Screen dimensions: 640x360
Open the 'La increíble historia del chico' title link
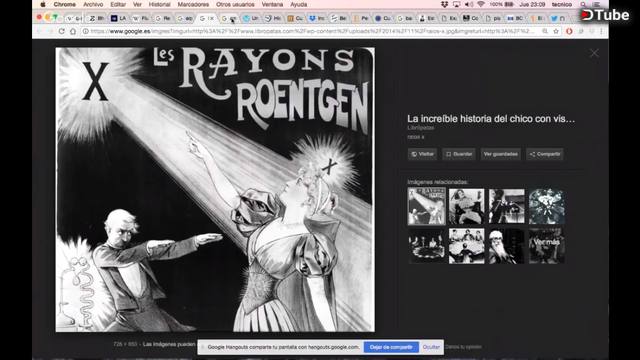click(491, 119)
